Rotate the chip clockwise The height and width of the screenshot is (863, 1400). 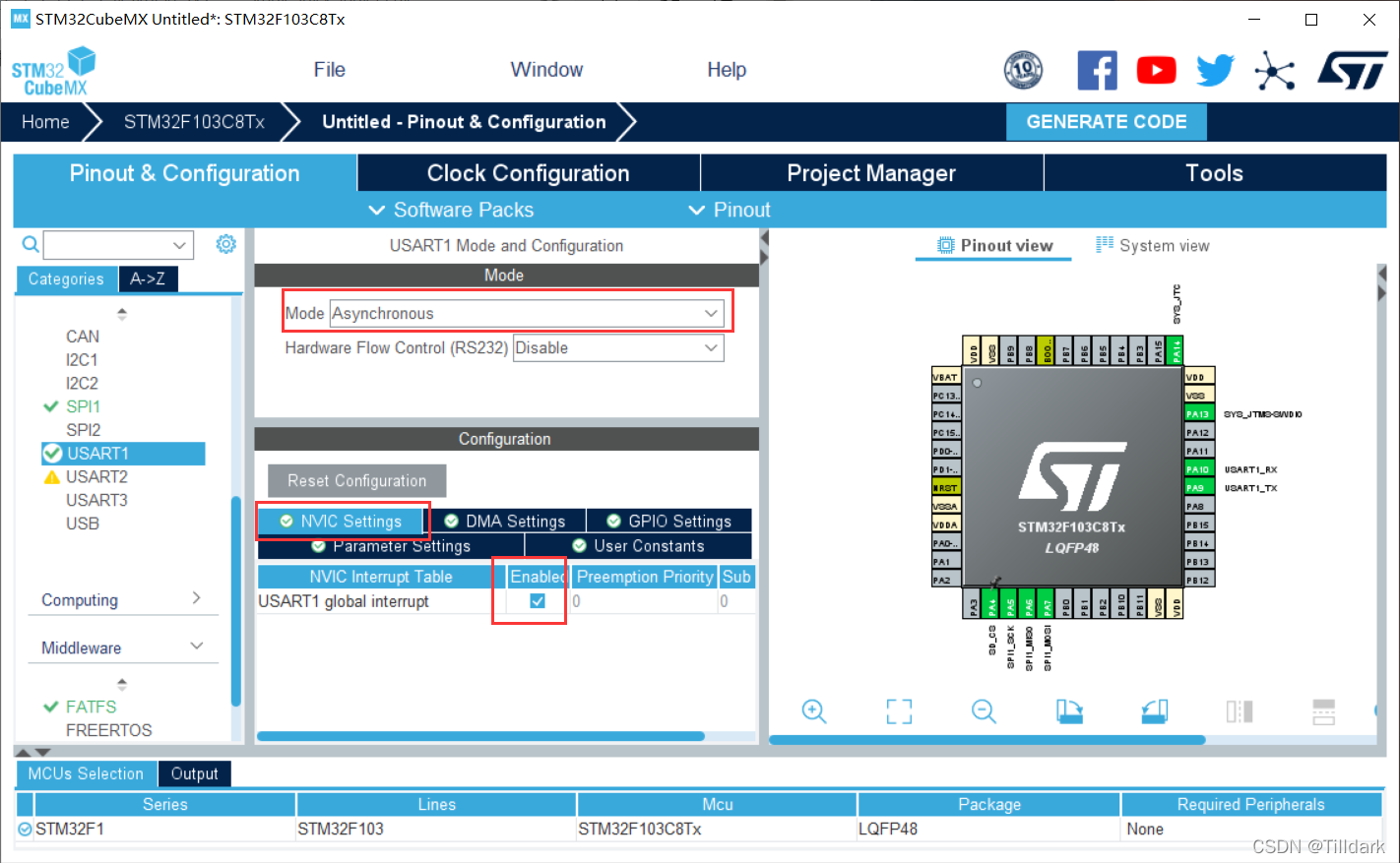point(1069,711)
